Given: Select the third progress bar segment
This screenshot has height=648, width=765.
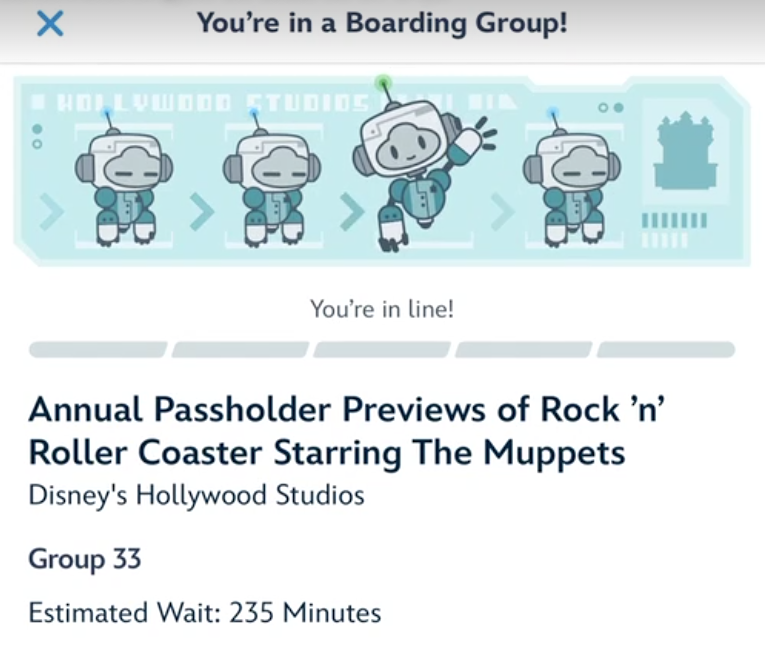Looking at the screenshot, I should click(382, 350).
